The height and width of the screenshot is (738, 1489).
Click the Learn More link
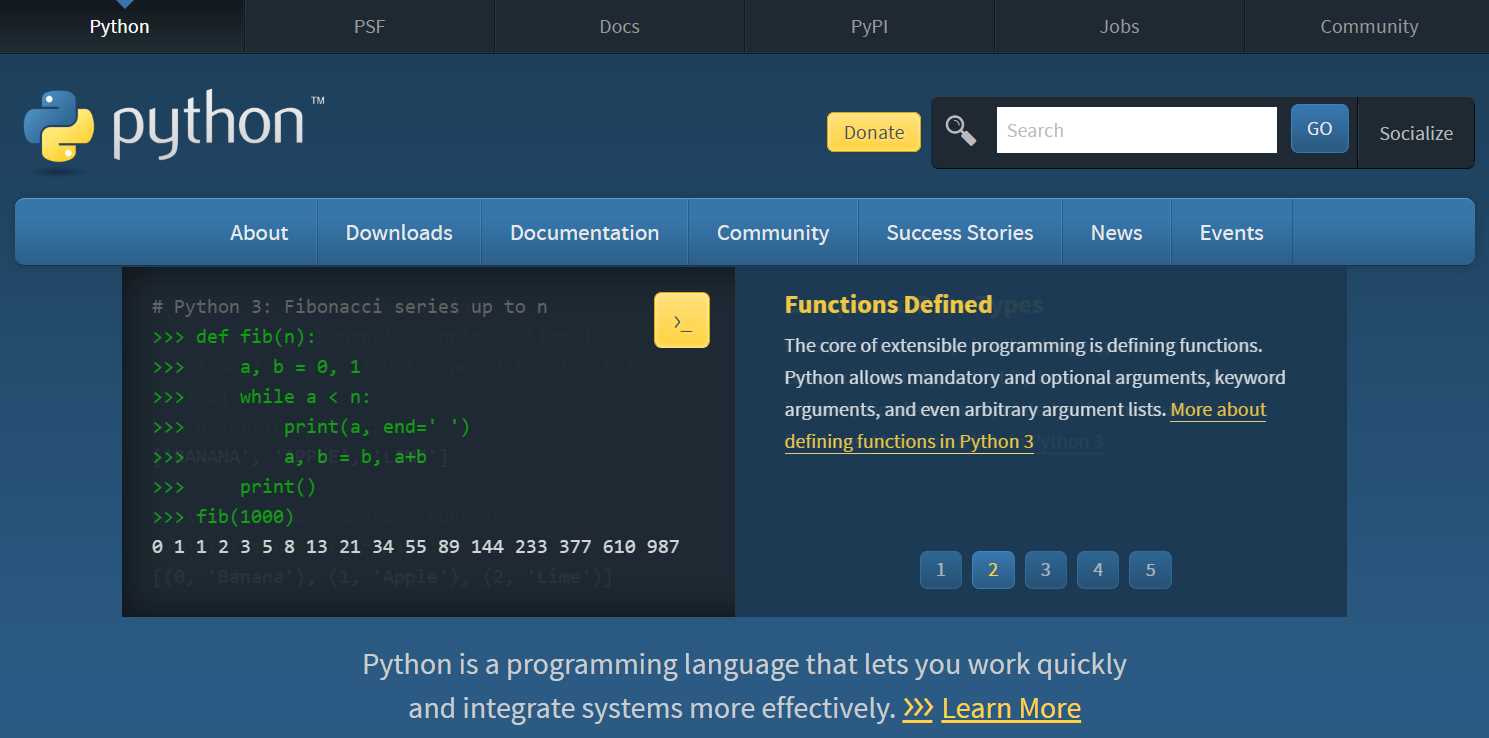coord(1010,708)
